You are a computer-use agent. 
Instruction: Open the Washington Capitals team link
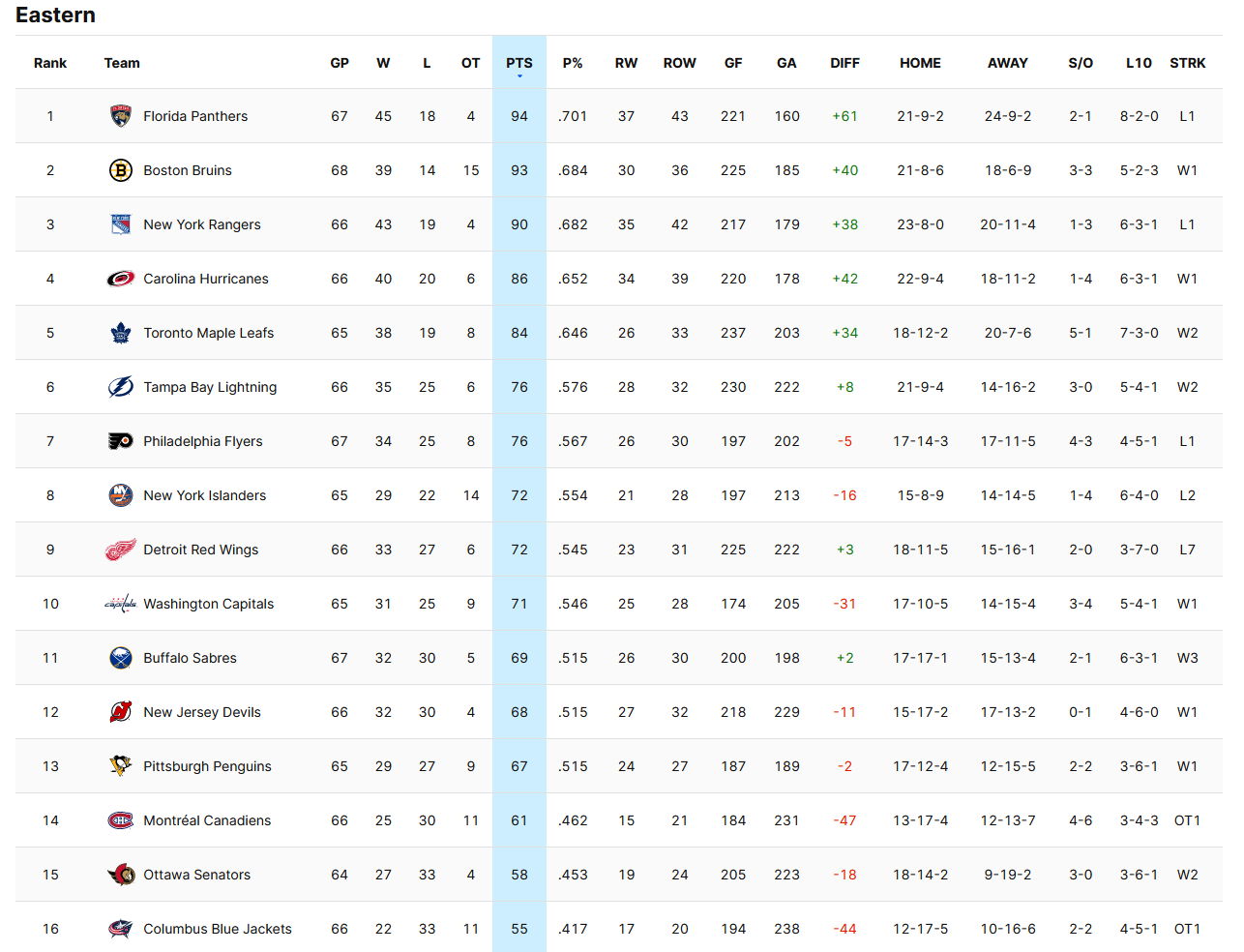point(209,604)
